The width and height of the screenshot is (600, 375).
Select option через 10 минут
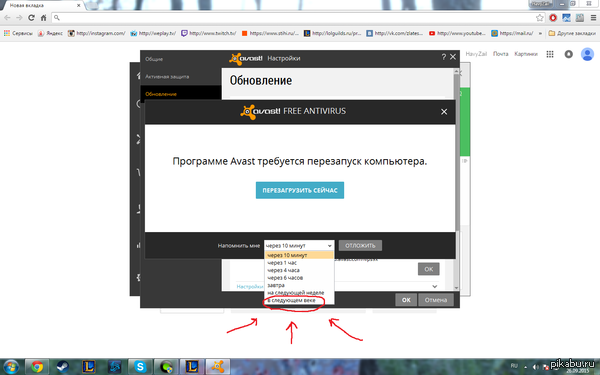[299, 255]
